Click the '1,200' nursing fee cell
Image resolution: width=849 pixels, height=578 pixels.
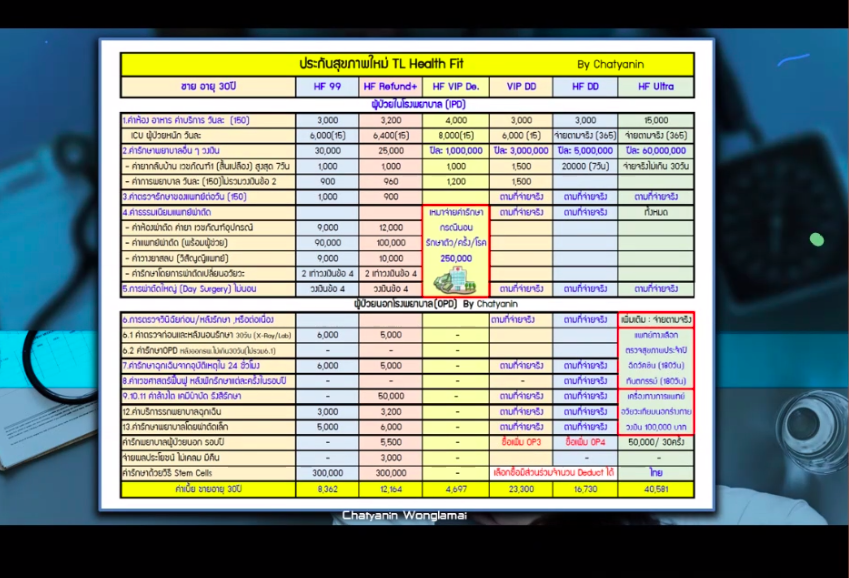[x=456, y=181]
